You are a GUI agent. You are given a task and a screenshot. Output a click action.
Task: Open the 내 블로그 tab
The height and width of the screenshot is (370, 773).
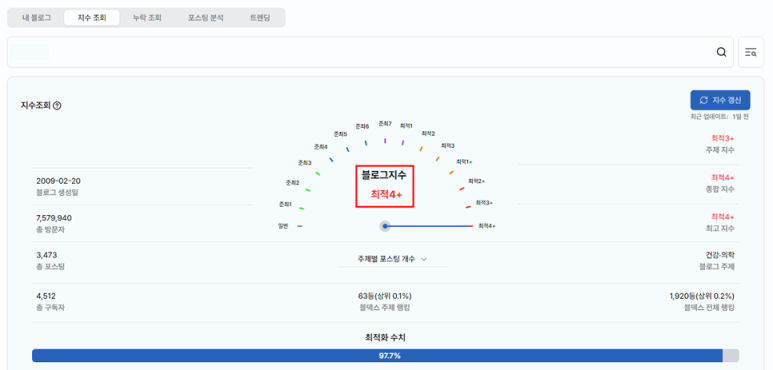pos(36,18)
